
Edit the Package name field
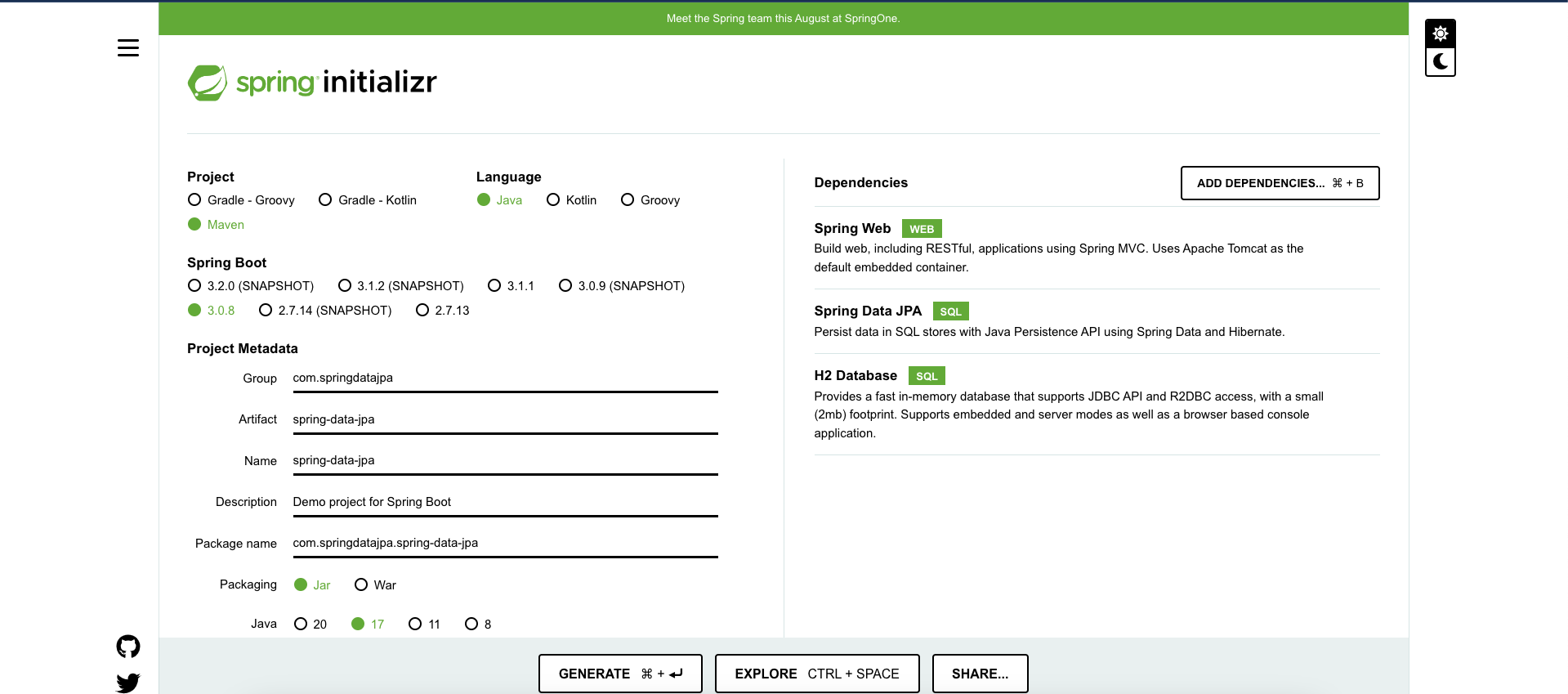tap(505, 543)
